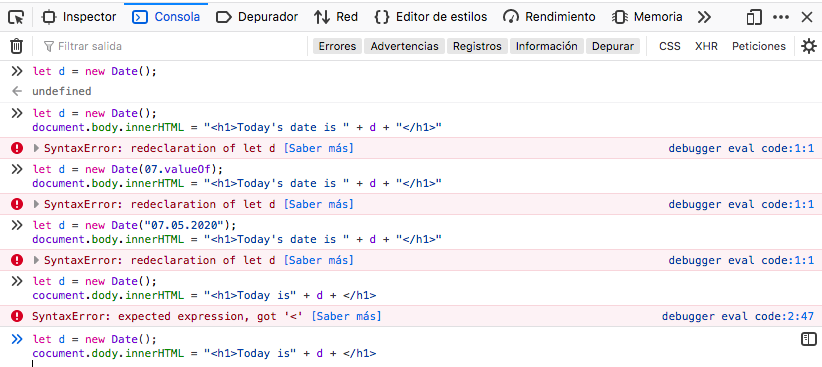Screen dimensions: 822x367
Task: Toggle the Peticiones filter
Action: (x=759, y=46)
